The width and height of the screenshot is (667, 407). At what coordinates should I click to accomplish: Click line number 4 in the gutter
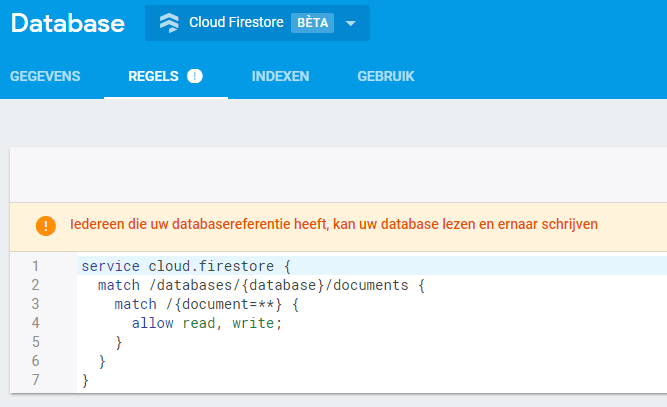(x=34, y=323)
